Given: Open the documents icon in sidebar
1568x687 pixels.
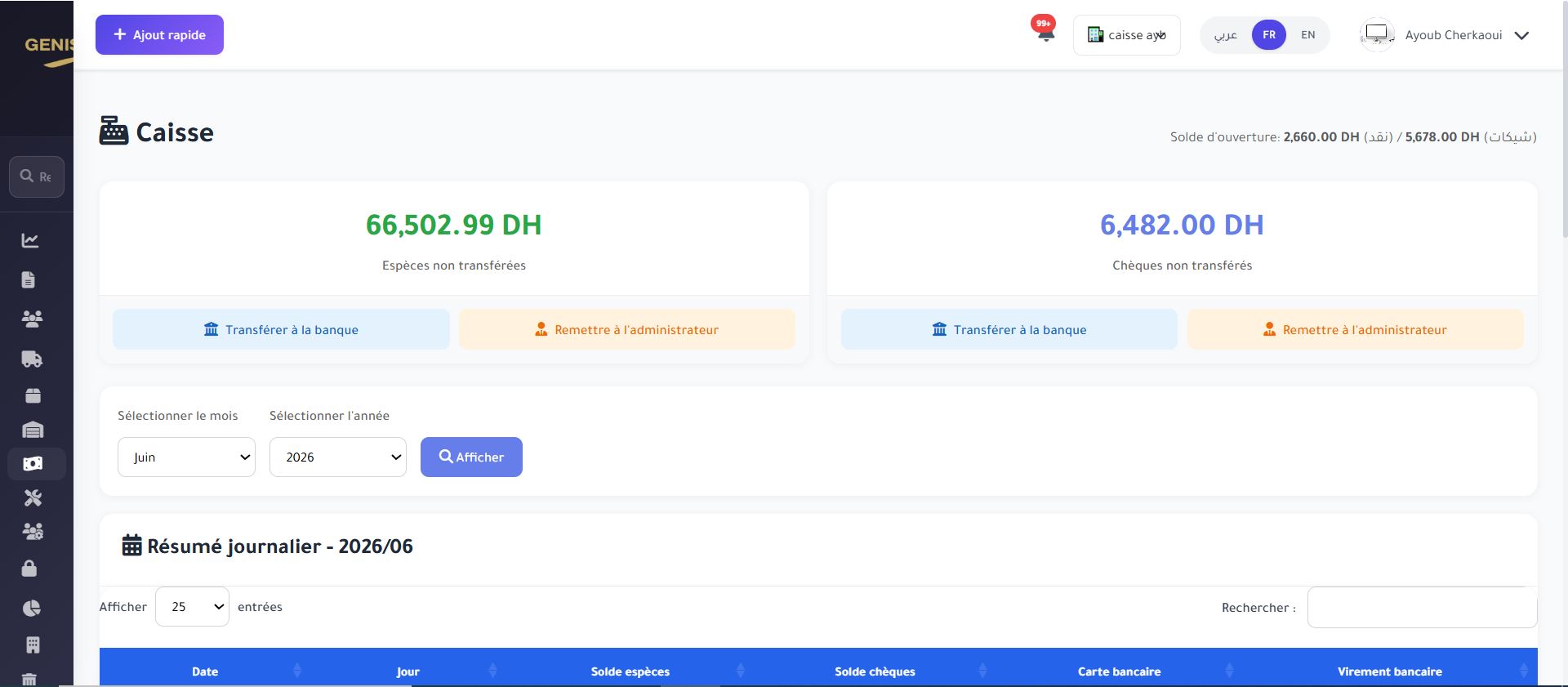Looking at the screenshot, I should (29, 279).
